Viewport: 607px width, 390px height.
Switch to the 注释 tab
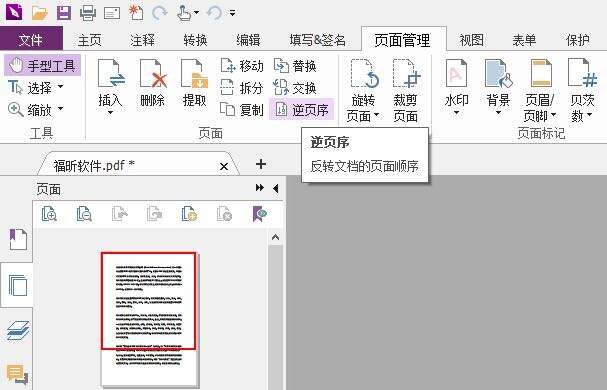pyautogui.click(x=142, y=40)
